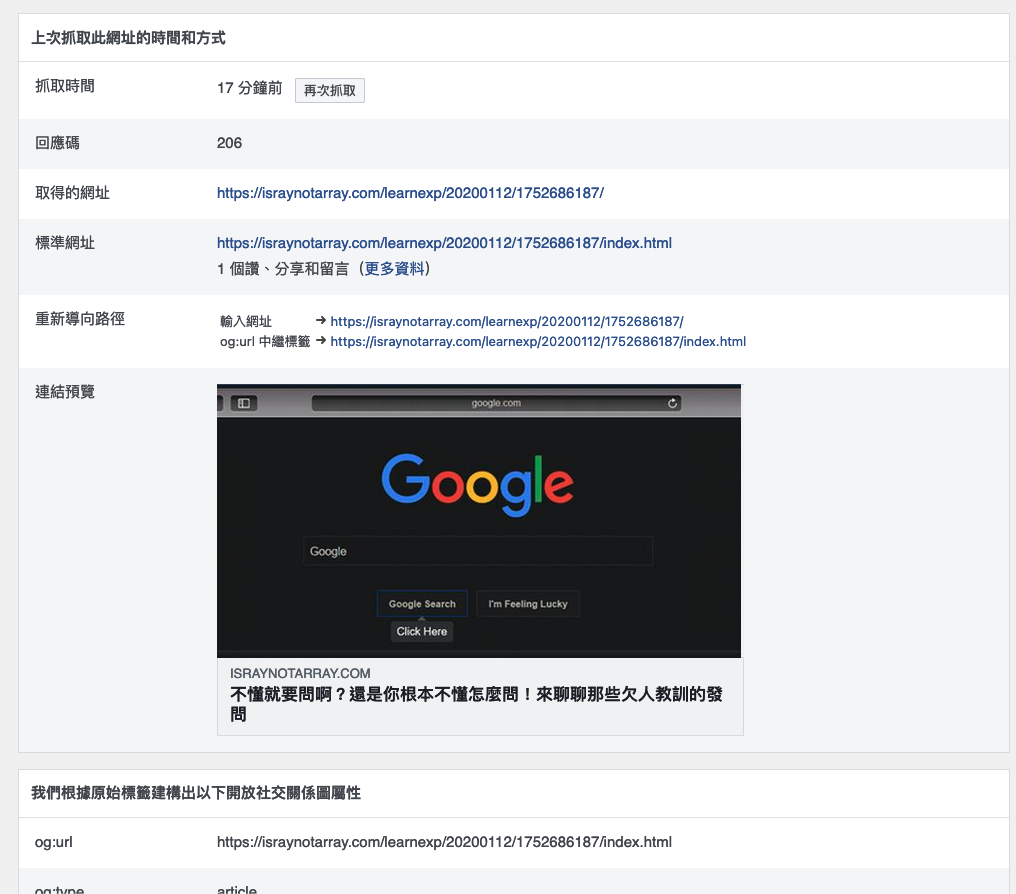
Task: Click the og:url property value text
Action: point(444,842)
